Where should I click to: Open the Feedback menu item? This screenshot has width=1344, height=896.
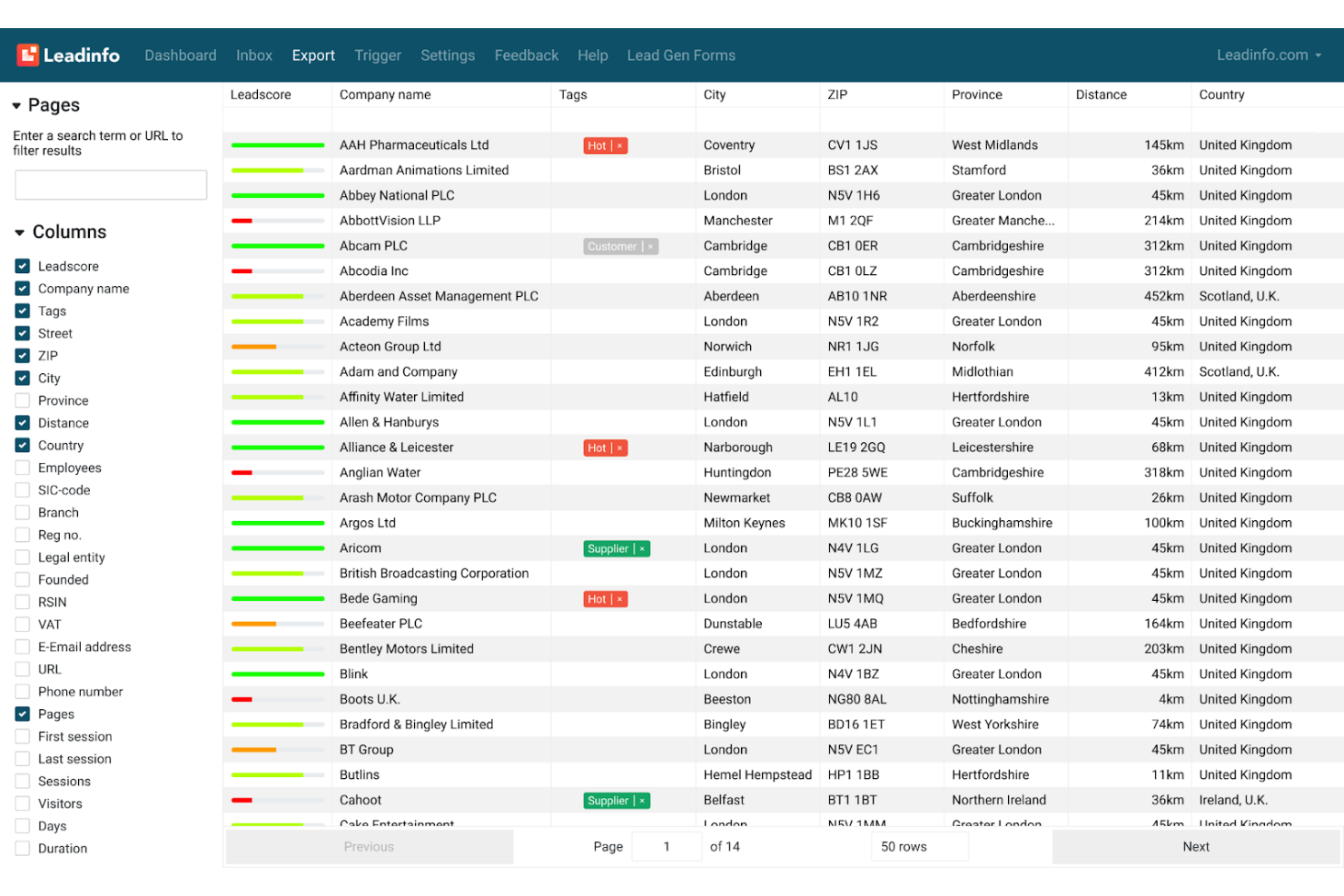click(x=527, y=55)
